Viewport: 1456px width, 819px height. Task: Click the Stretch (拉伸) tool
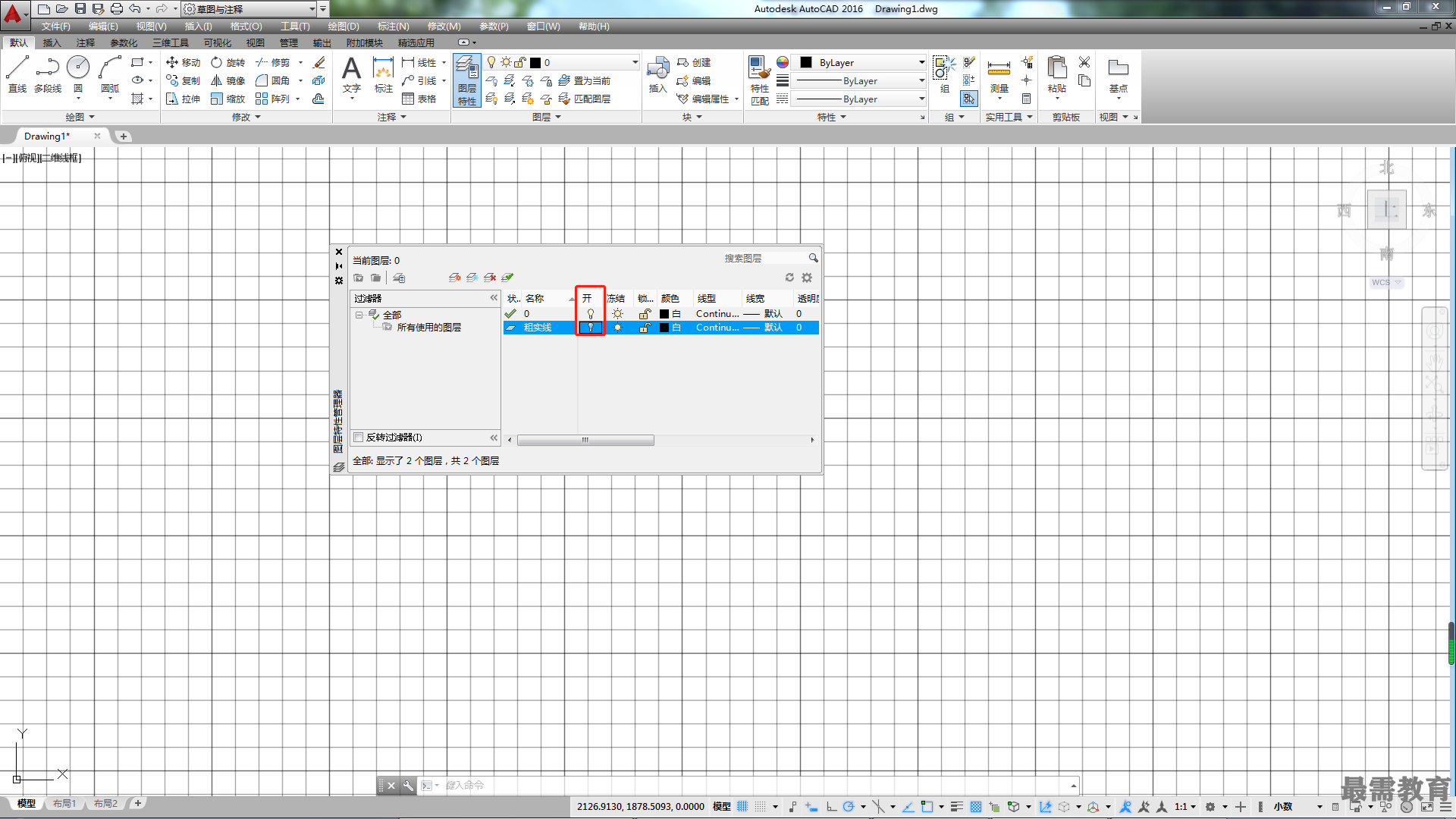click(x=183, y=99)
